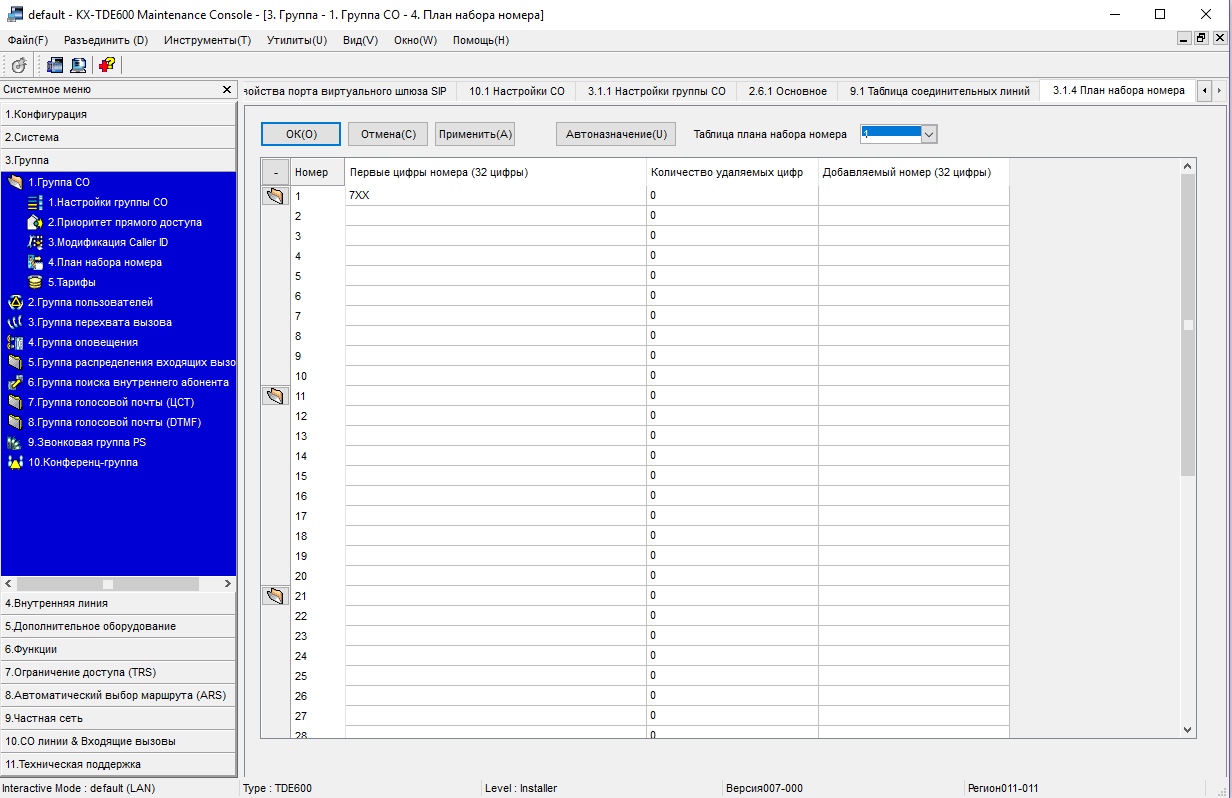The image size is (1232, 798).
Task: Expand the 8.Автоматический выбор маршрута (ARS) section
Action: (118, 695)
